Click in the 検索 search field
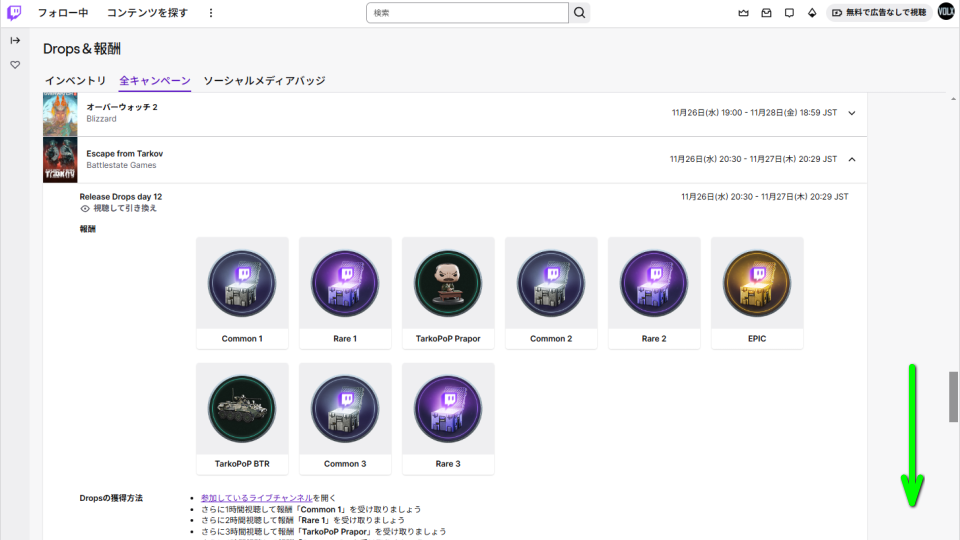Viewport: 960px width, 540px height. [467, 13]
